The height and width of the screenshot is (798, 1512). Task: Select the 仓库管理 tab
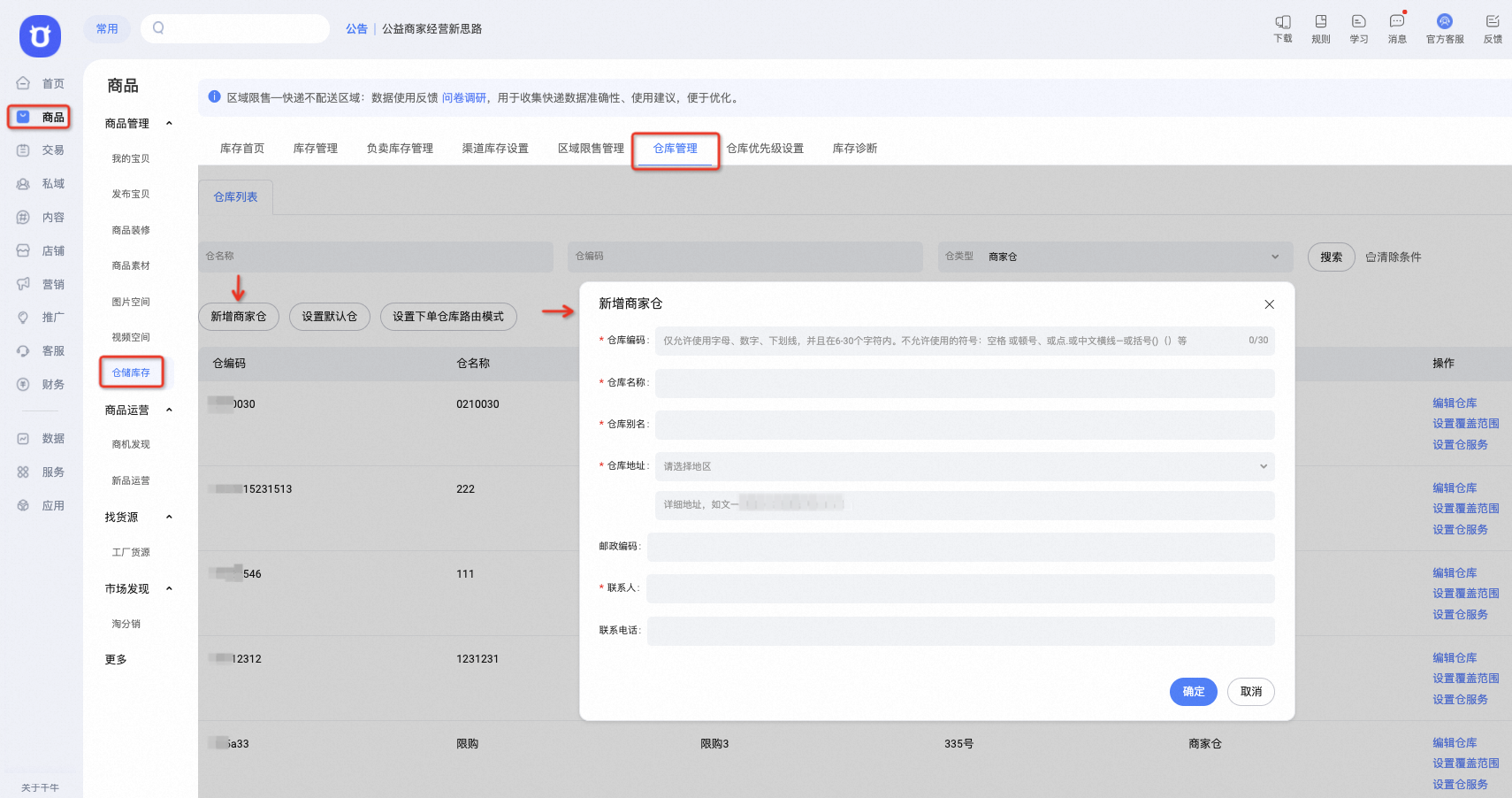point(676,149)
